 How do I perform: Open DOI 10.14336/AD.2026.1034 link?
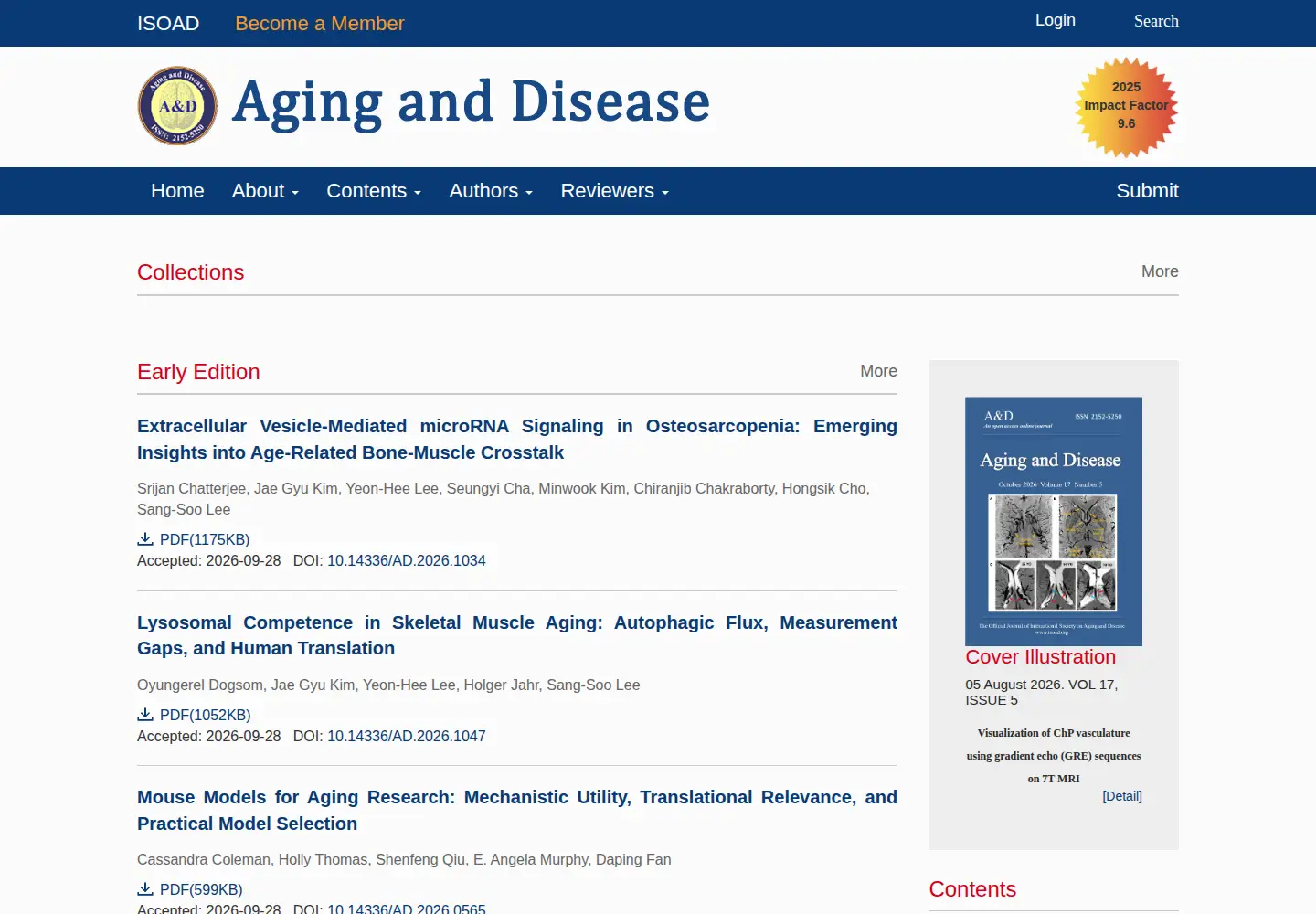(x=407, y=560)
